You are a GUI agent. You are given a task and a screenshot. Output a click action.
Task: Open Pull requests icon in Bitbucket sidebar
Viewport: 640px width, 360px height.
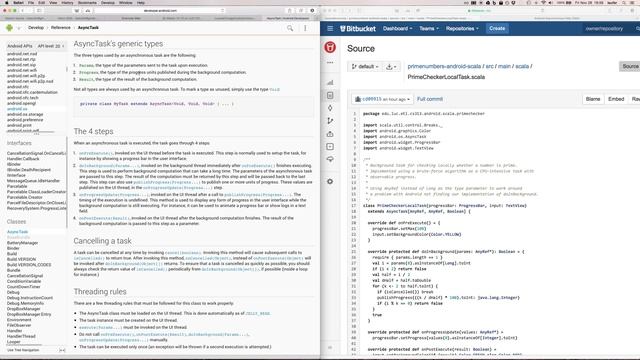pyautogui.click(x=330, y=134)
